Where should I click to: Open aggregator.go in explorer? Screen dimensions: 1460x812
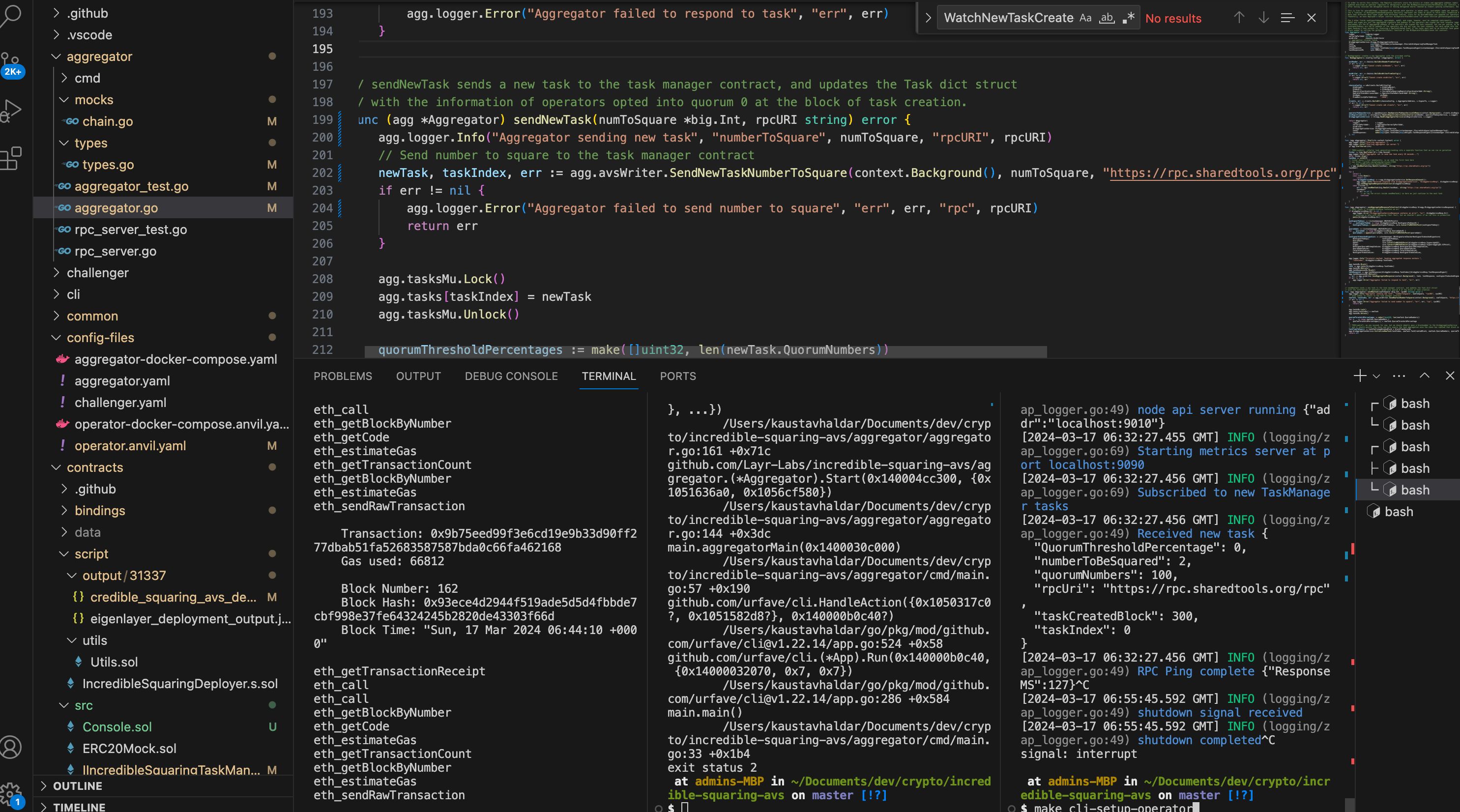coord(116,208)
